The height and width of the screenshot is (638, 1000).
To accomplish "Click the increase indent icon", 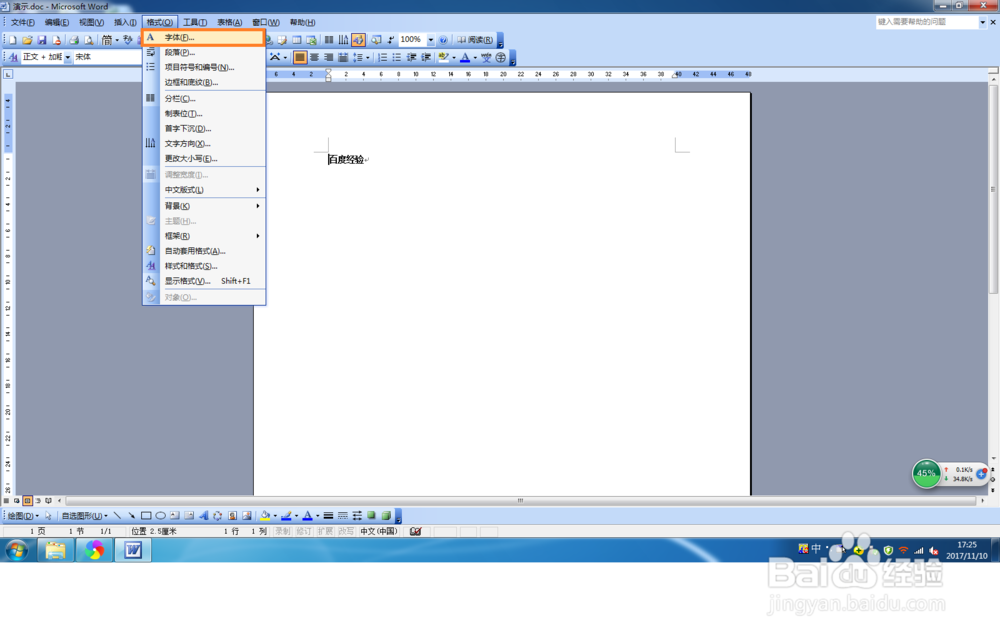I will tap(426, 57).
